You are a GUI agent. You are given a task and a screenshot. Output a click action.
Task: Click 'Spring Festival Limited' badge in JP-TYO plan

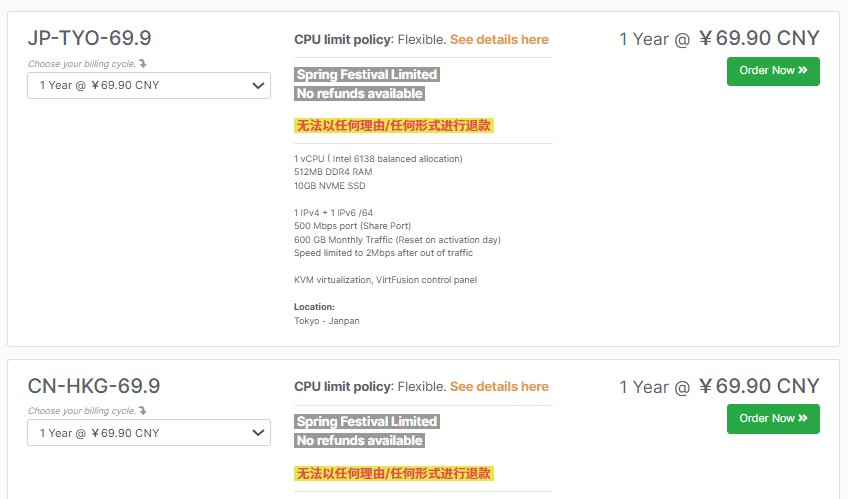point(366,75)
